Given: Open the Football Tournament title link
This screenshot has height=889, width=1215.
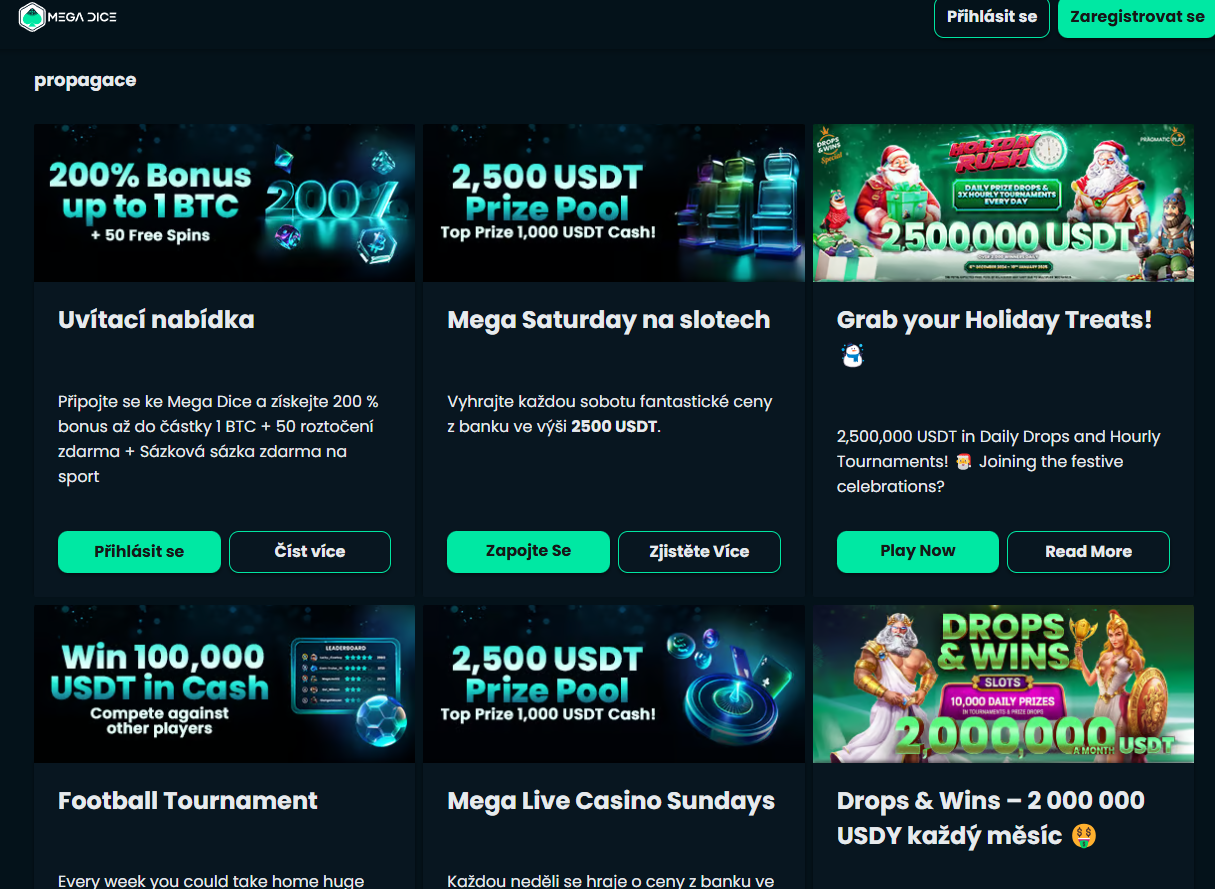Looking at the screenshot, I should (x=188, y=801).
